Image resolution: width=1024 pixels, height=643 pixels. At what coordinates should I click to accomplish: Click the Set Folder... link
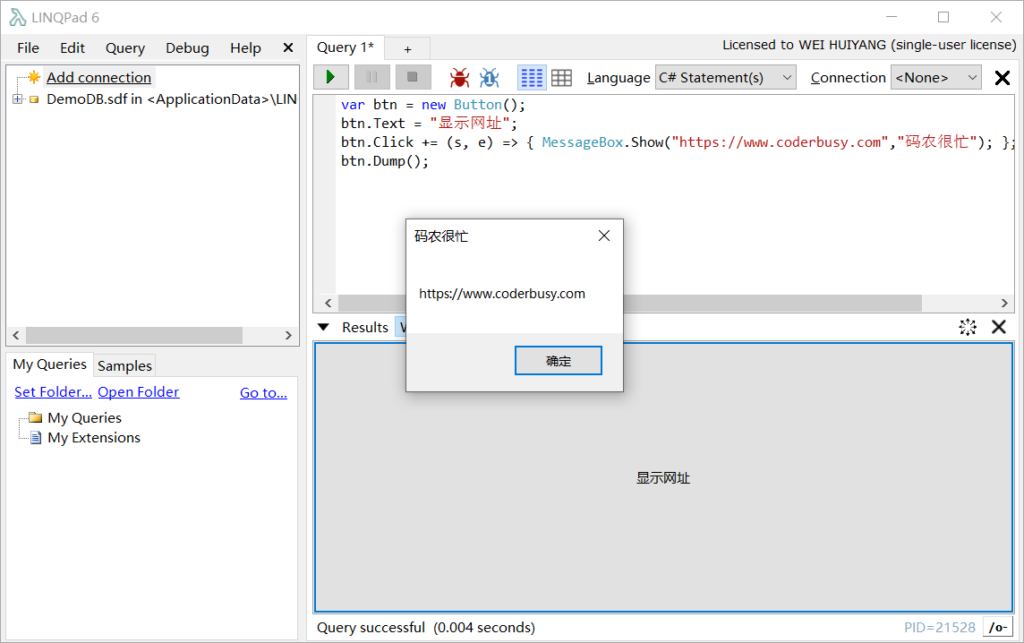point(53,392)
